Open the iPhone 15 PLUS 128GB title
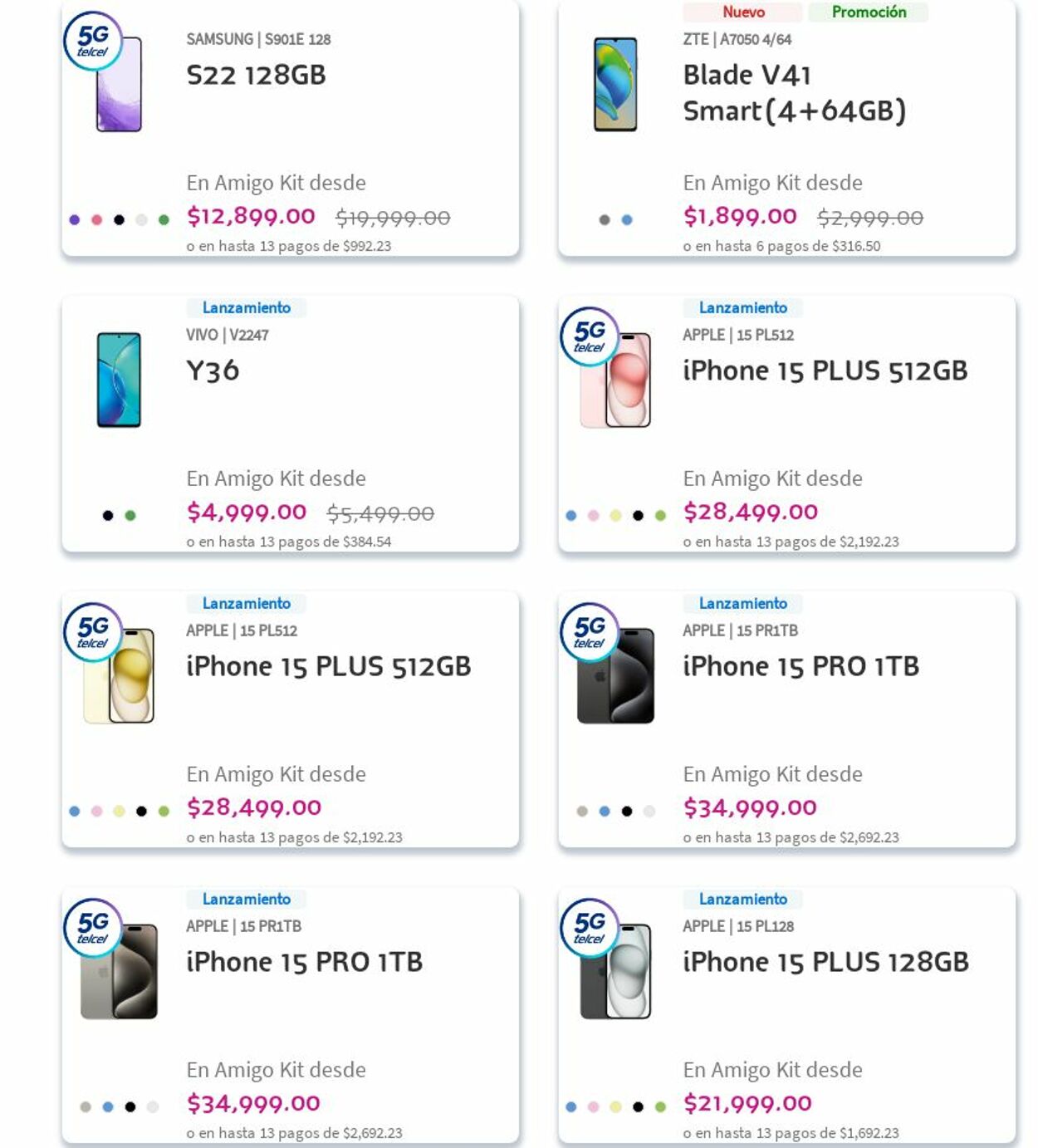 [x=825, y=962]
